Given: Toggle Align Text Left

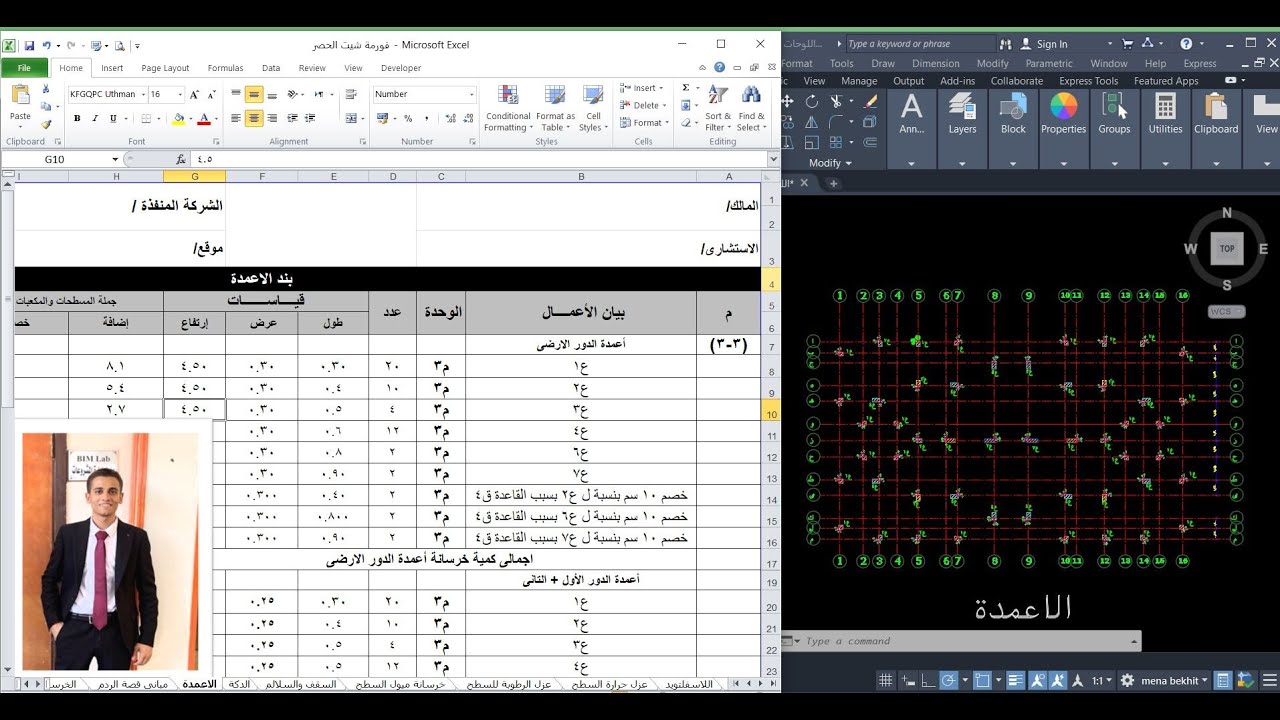Looking at the screenshot, I should pos(236,118).
